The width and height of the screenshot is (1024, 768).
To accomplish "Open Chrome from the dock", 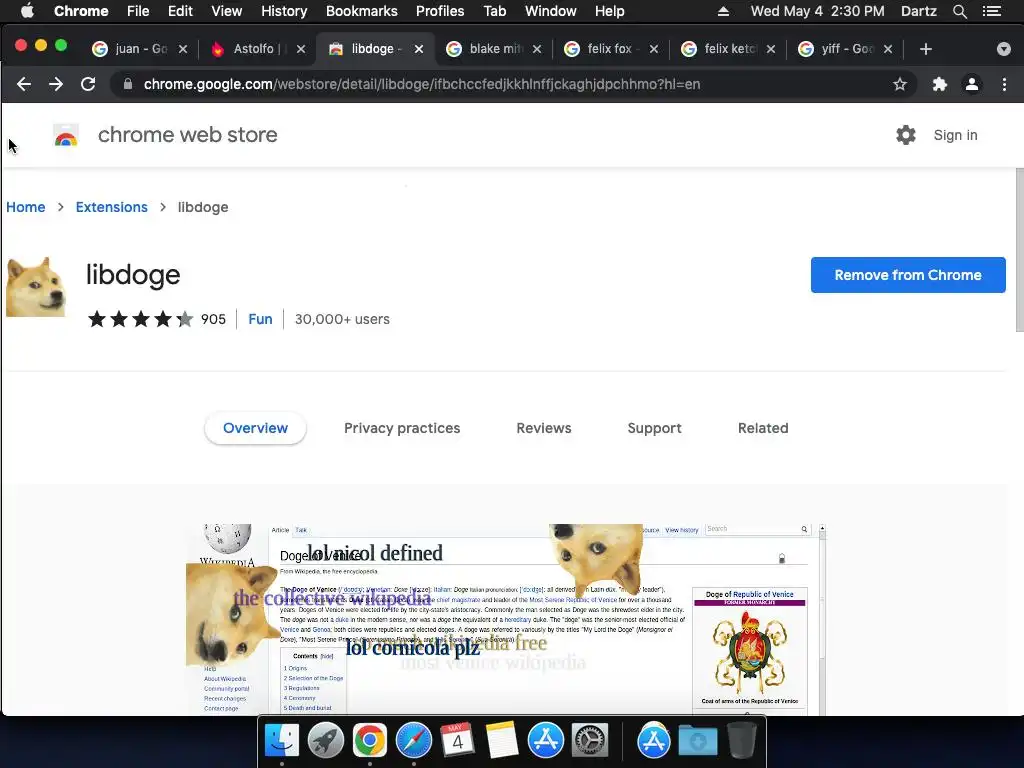I will [370, 741].
